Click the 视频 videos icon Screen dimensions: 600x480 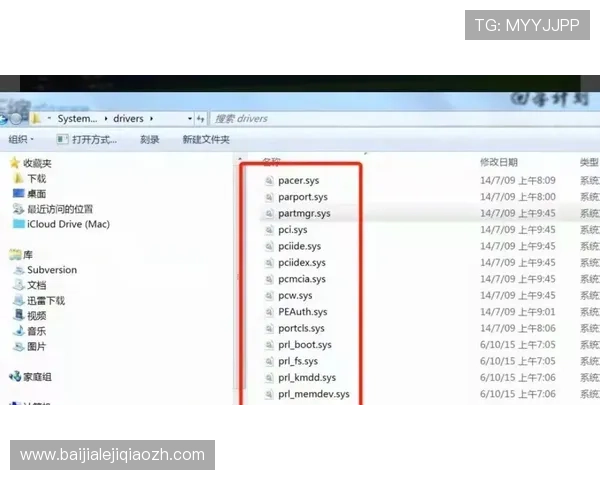pyautogui.click(x=19, y=315)
